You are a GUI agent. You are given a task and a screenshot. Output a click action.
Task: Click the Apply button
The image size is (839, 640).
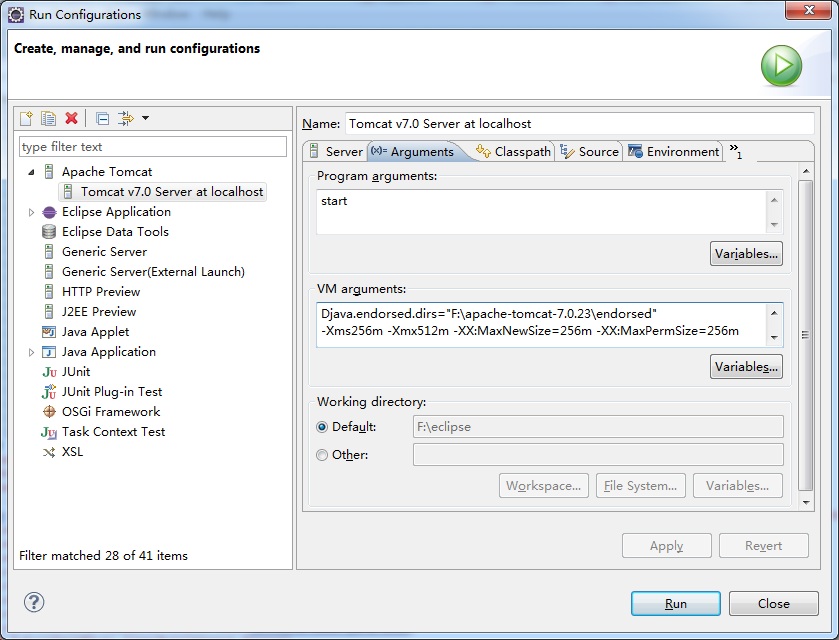click(x=666, y=546)
